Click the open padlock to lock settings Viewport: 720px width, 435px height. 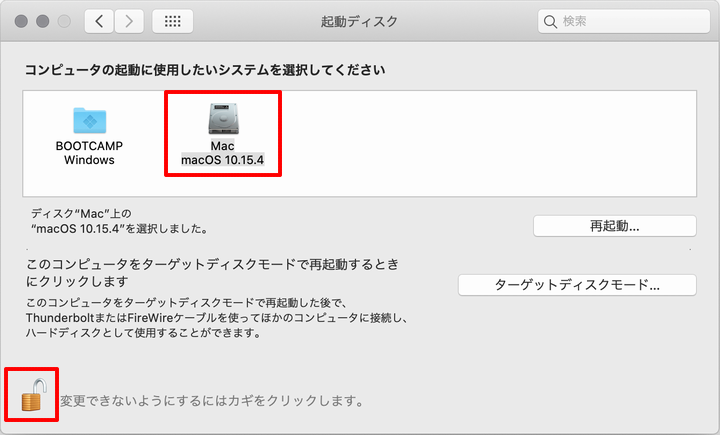click(x=34, y=395)
